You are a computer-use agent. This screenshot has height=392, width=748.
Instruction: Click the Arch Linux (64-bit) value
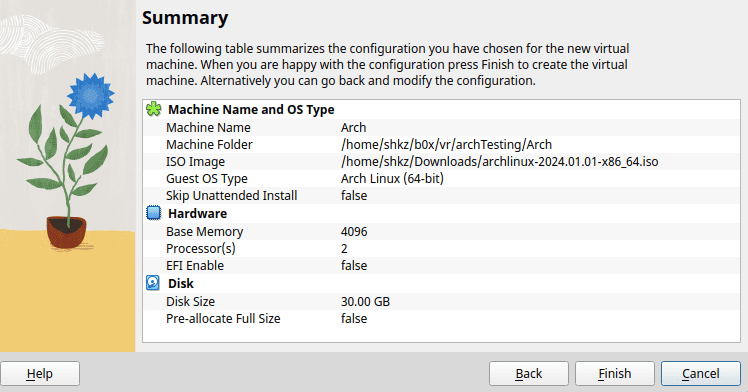pos(392,179)
